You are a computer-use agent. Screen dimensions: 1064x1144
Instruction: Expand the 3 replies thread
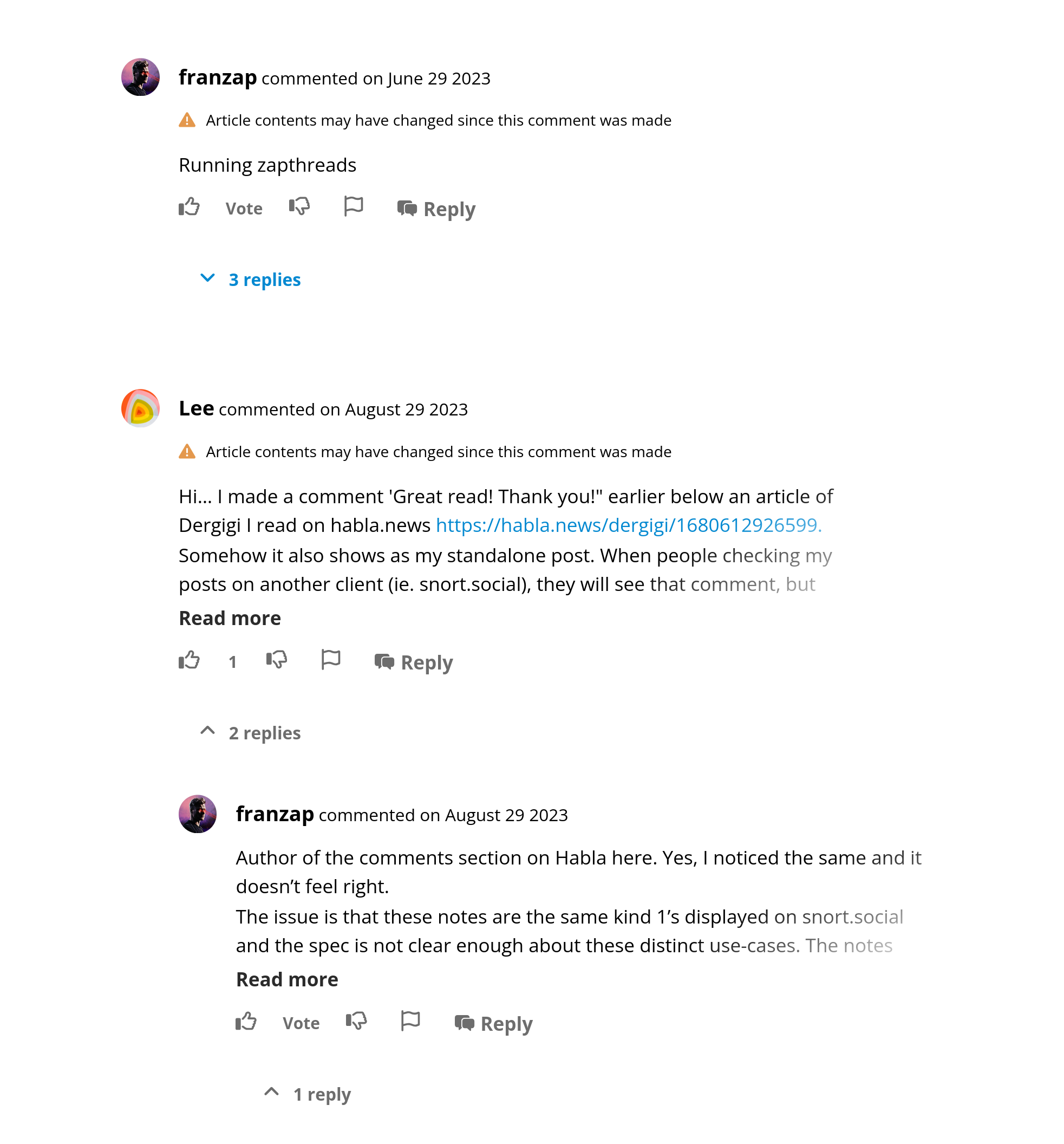click(x=251, y=279)
